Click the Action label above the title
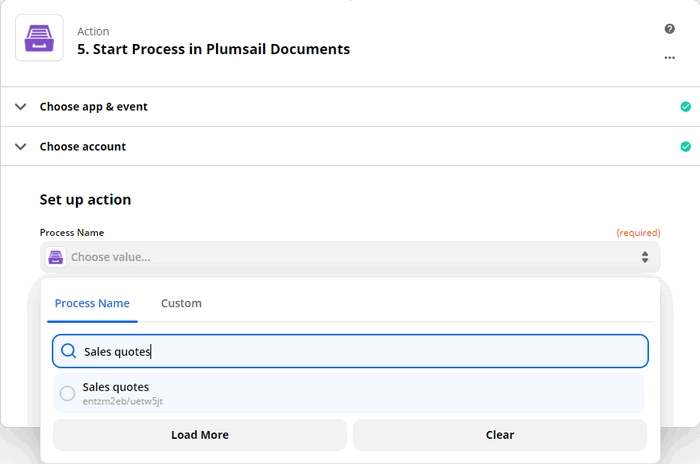Screen dimensions: 700x464 coord(93,31)
